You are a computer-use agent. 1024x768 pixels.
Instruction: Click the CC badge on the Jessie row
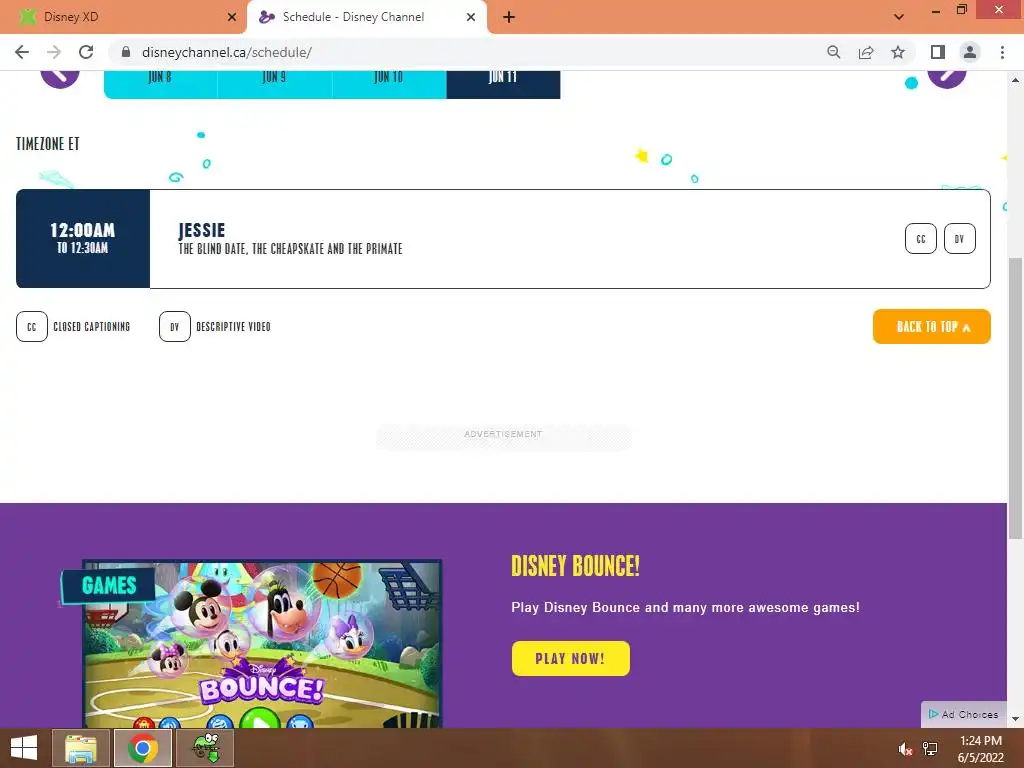[x=921, y=238]
